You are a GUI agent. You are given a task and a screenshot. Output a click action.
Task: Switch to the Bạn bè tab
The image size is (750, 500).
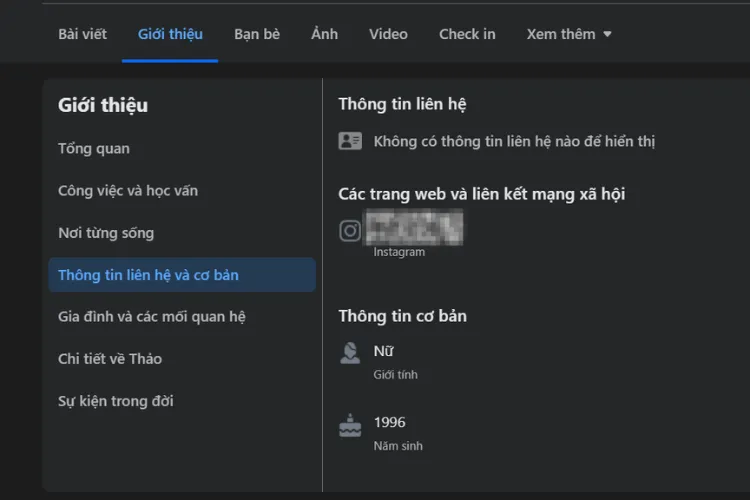tap(257, 34)
